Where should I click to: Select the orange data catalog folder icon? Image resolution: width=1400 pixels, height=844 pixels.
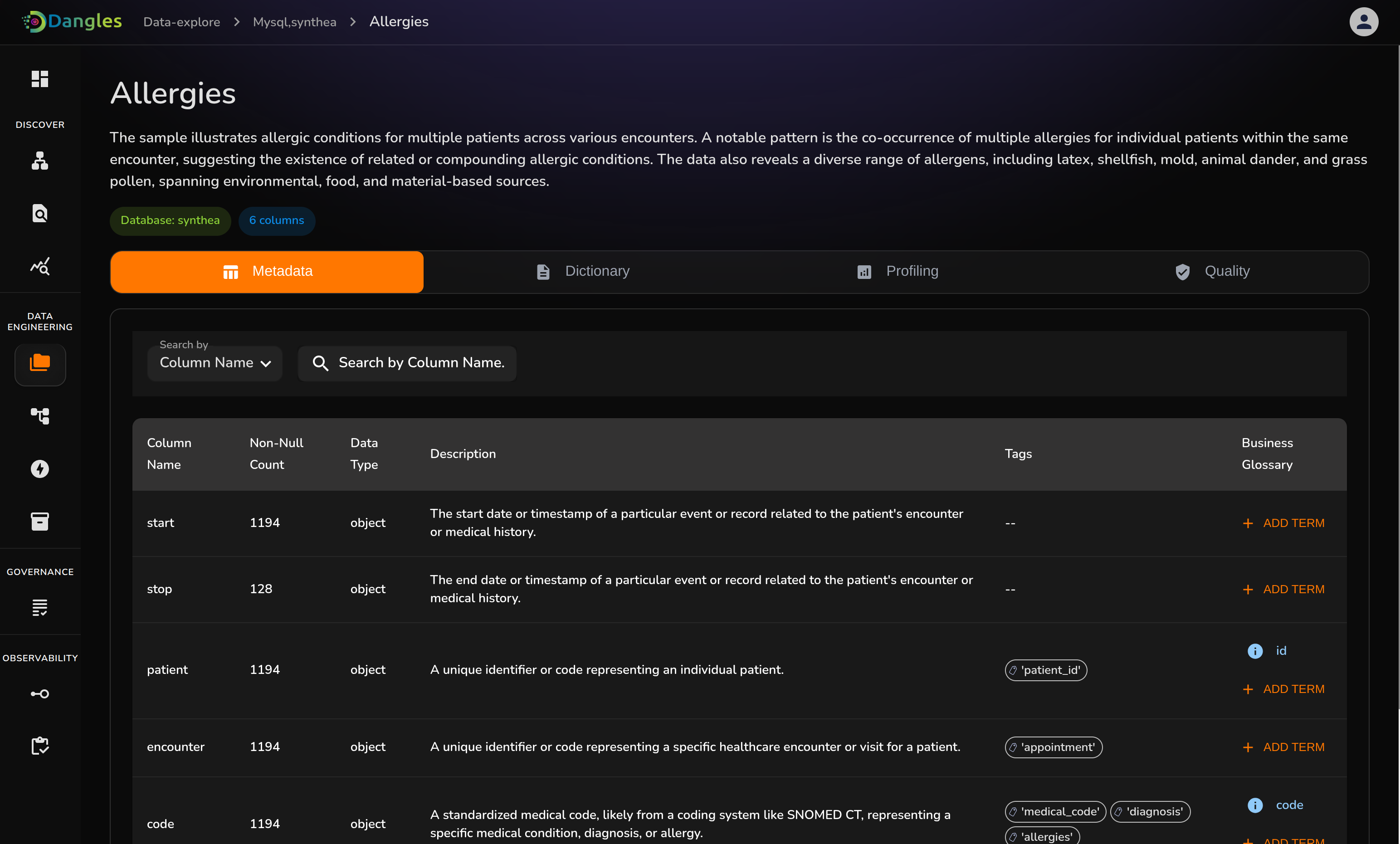point(40,363)
